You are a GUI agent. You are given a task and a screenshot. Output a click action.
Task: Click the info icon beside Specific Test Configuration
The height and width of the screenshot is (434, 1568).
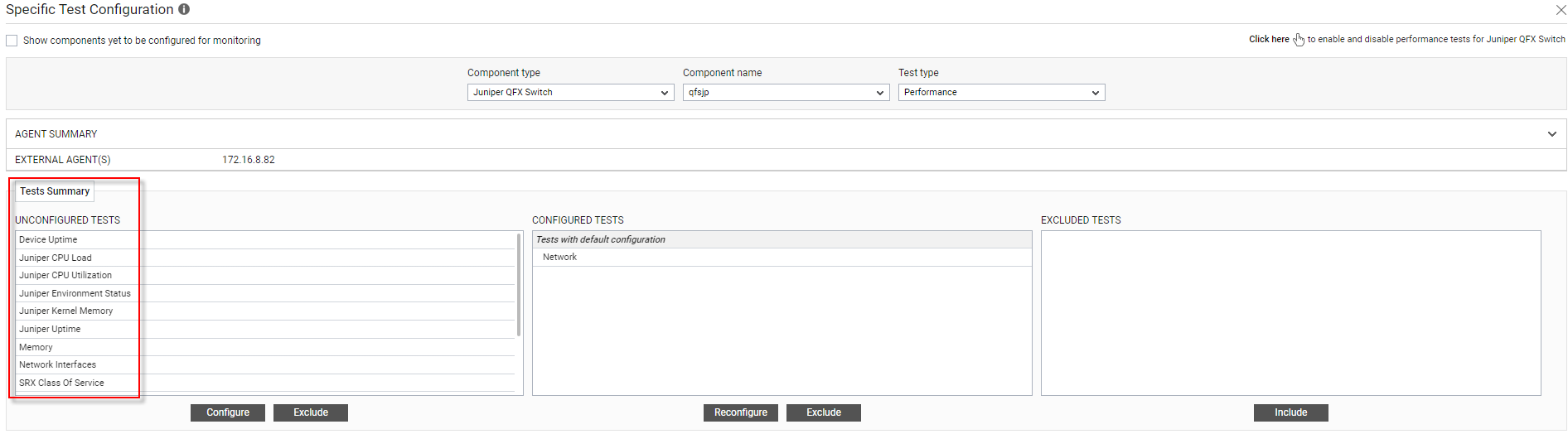click(x=184, y=9)
